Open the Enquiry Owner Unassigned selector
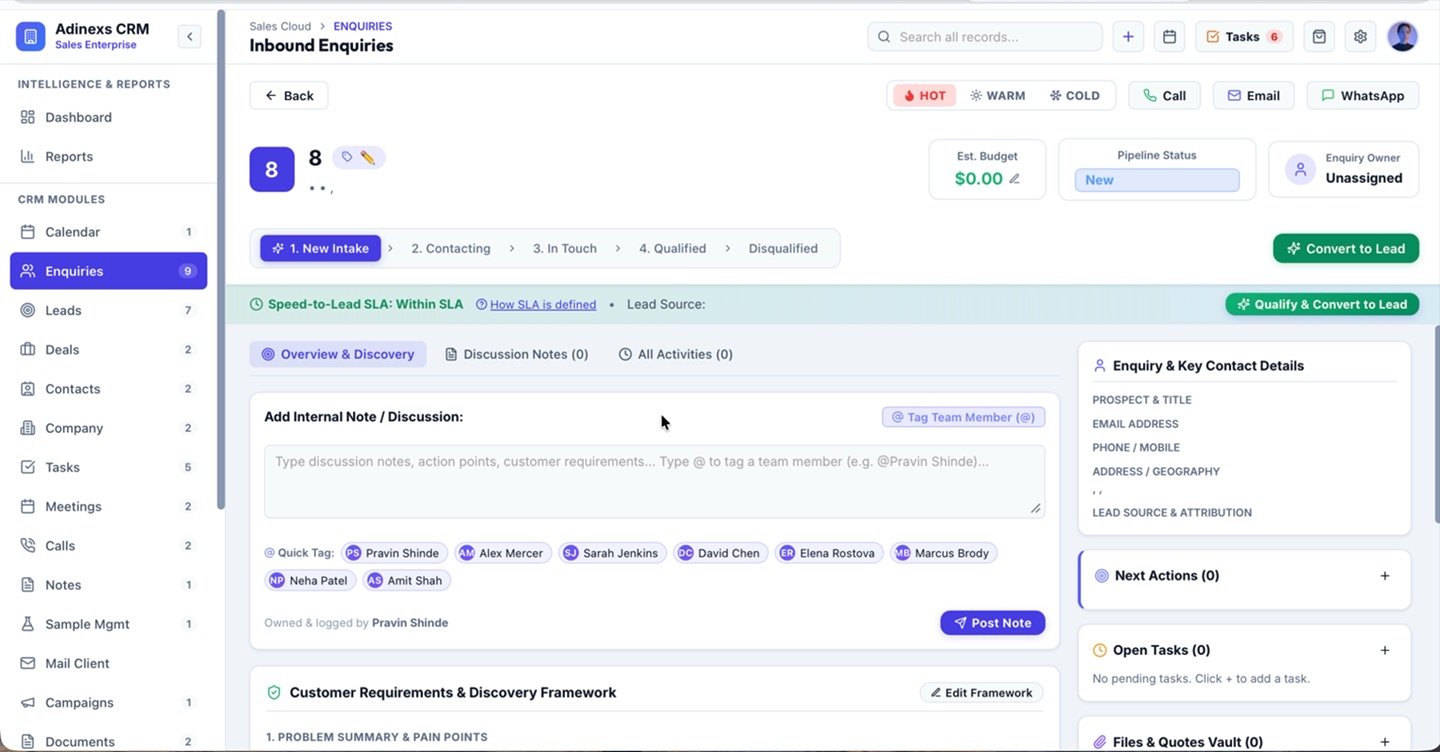Image resolution: width=1440 pixels, height=752 pixels. point(1344,169)
